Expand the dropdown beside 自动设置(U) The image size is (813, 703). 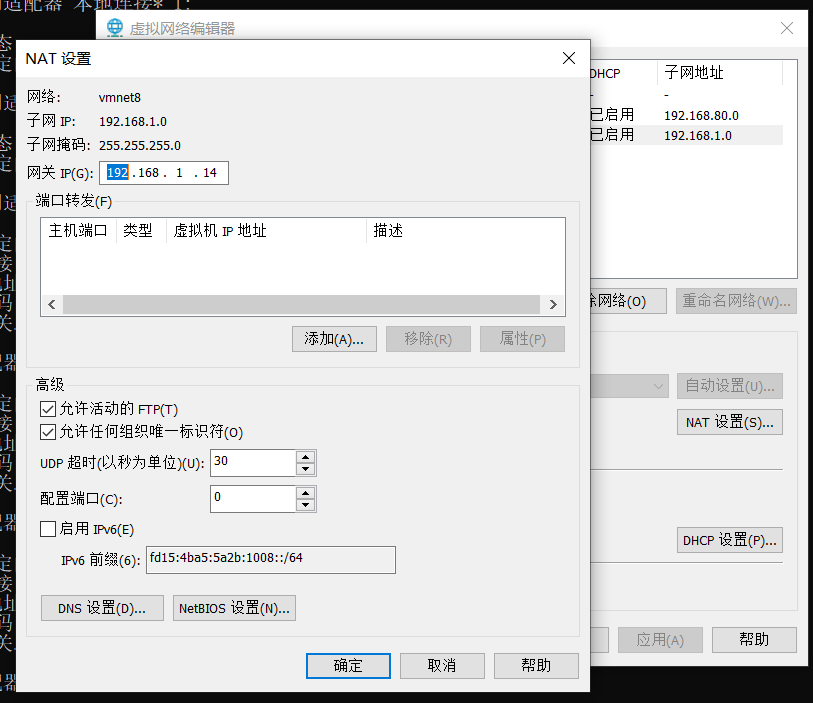click(657, 386)
